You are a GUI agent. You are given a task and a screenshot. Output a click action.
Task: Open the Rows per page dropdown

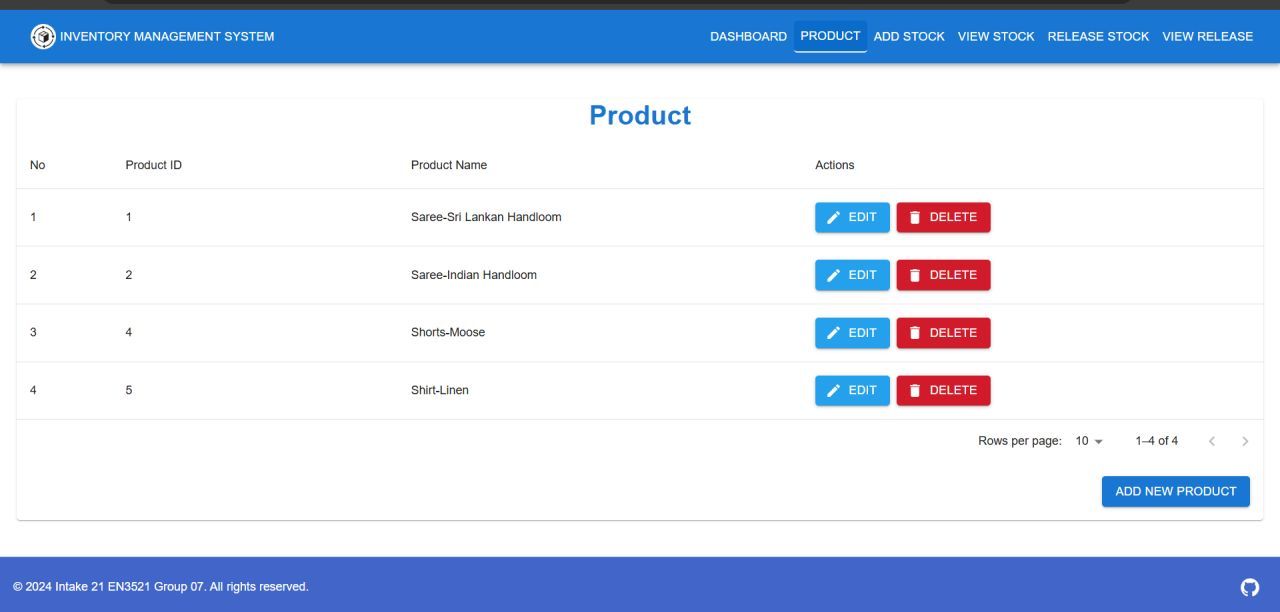[x=1088, y=440]
